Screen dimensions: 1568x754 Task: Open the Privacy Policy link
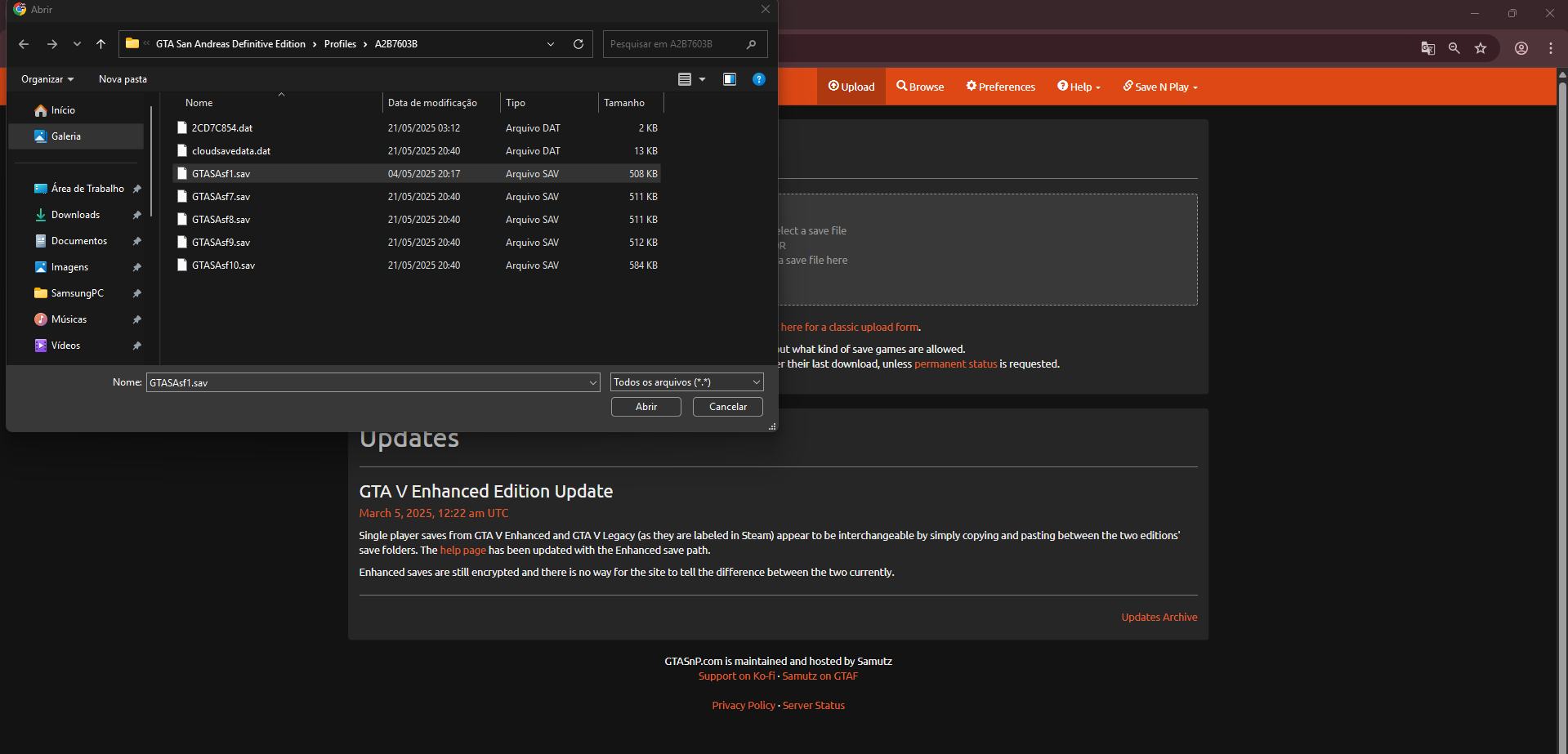coord(744,706)
